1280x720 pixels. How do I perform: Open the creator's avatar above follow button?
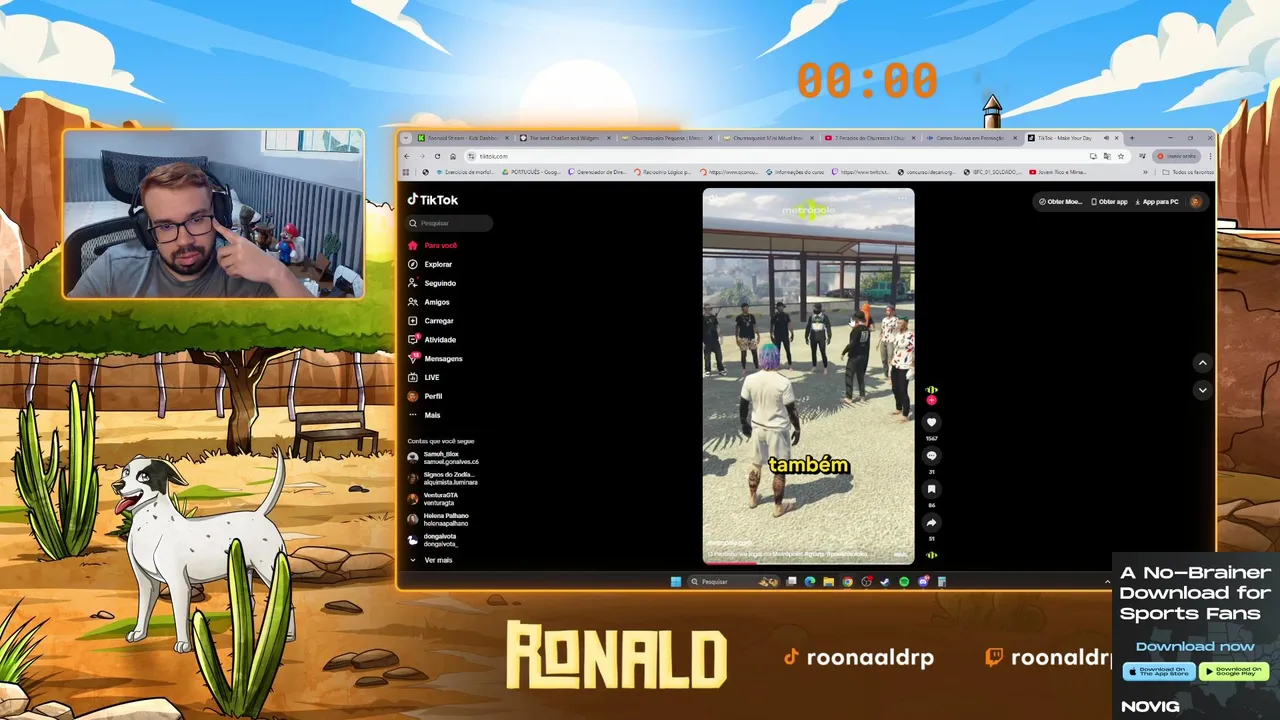pyautogui.click(x=931, y=390)
